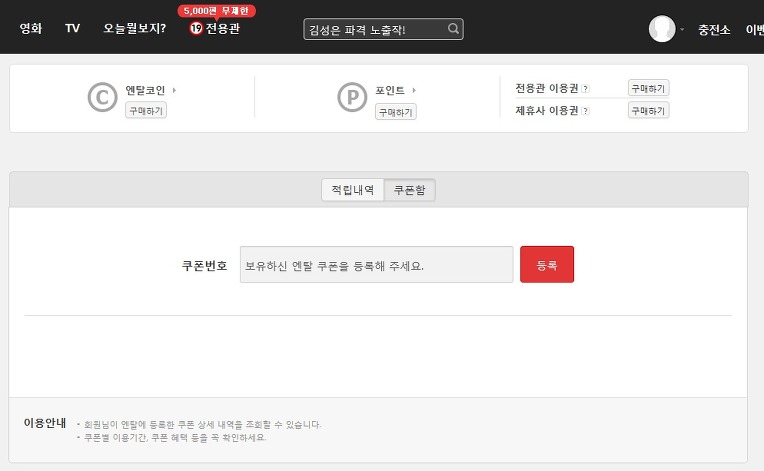Expand the profile dropdown arrow
Screen dimensions: 764x471
pos(682,29)
